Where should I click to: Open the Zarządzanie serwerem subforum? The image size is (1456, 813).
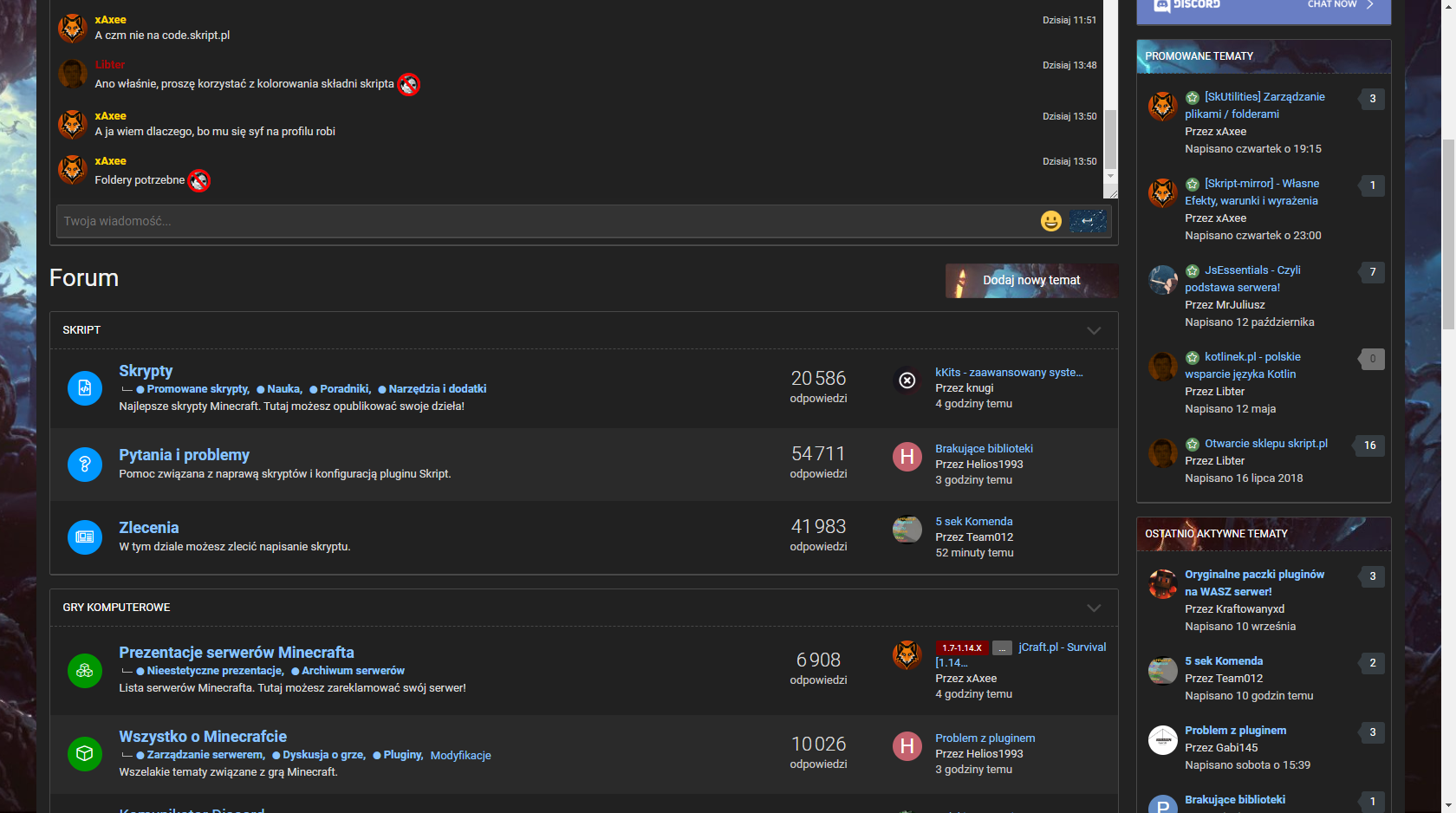click(x=205, y=755)
